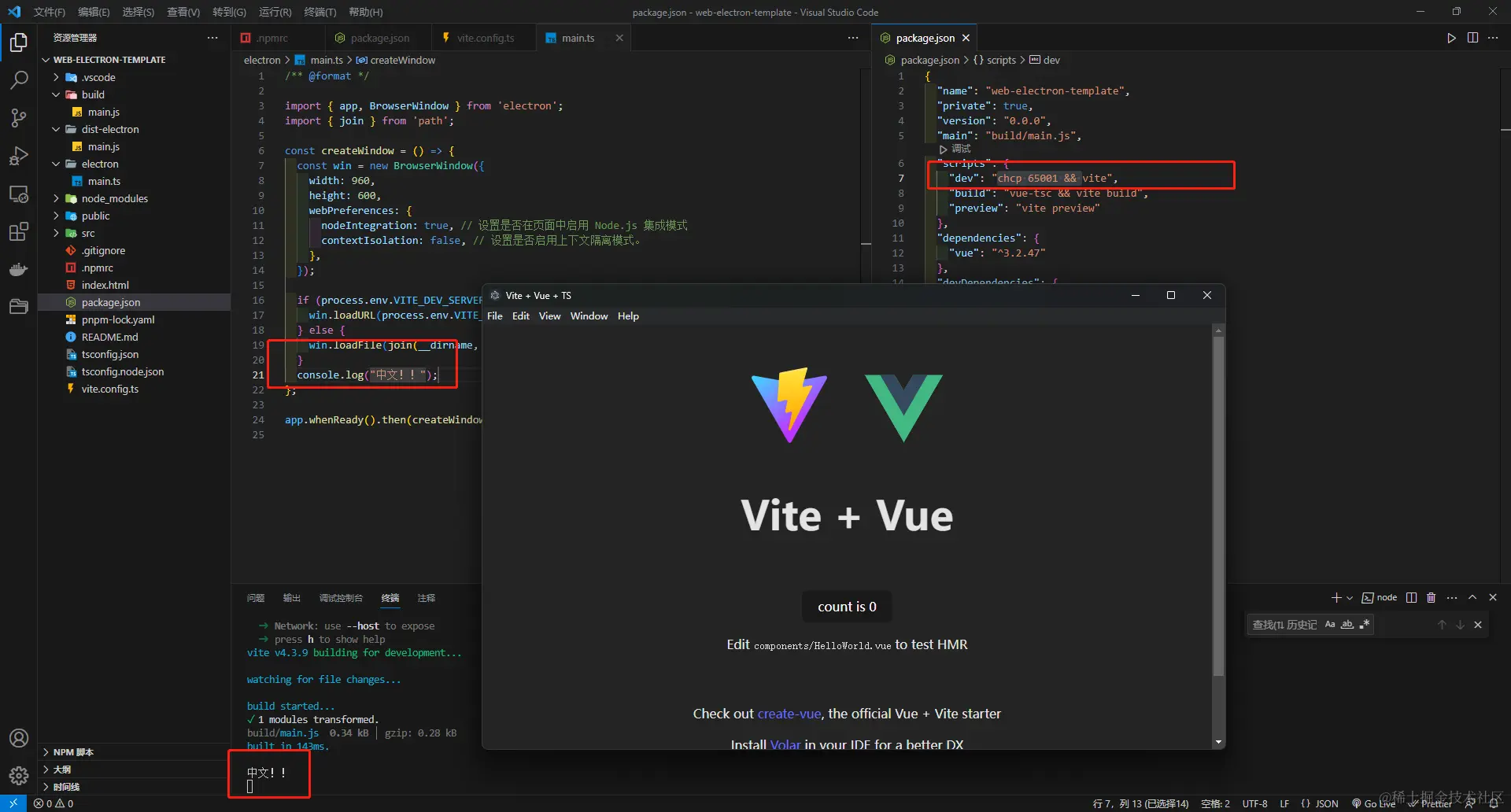Open index.html in the file explorer
Image resolution: width=1511 pixels, height=812 pixels.
point(105,285)
